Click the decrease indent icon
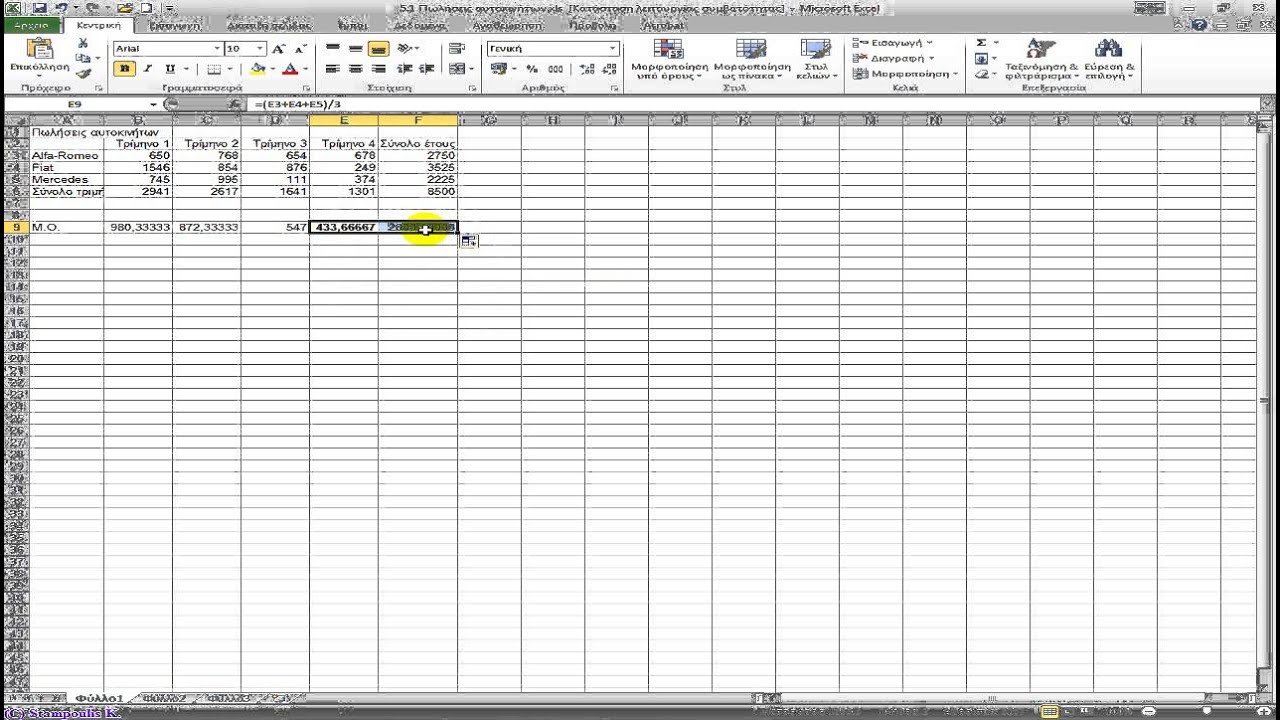 pyautogui.click(x=404, y=69)
